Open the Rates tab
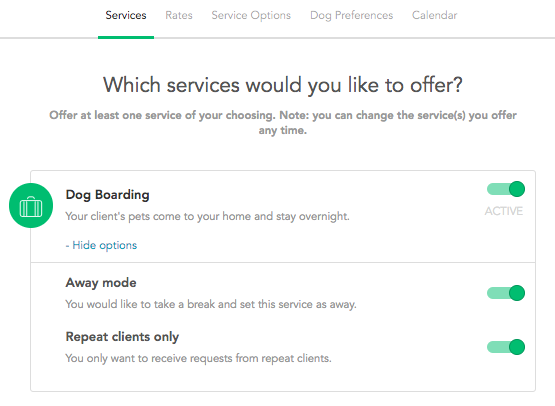The height and width of the screenshot is (406, 555). (179, 15)
